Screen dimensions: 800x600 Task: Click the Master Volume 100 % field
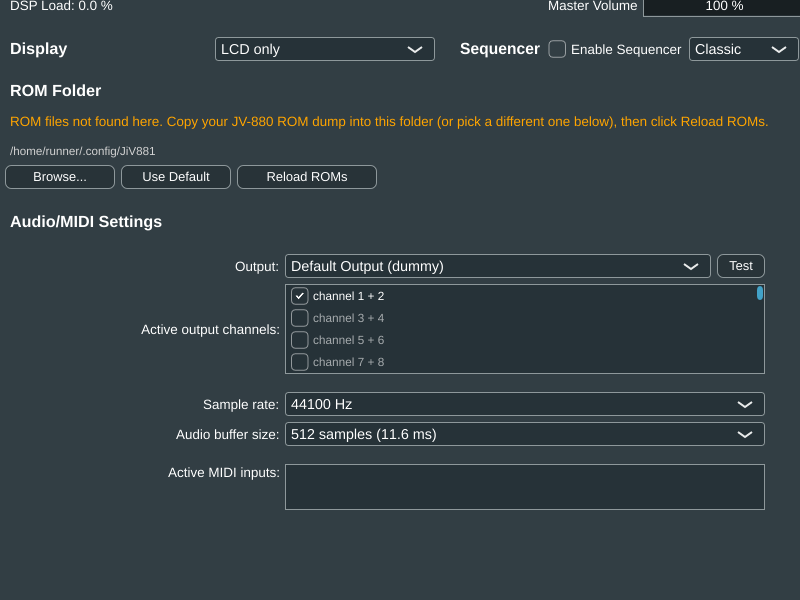(x=721, y=7)
